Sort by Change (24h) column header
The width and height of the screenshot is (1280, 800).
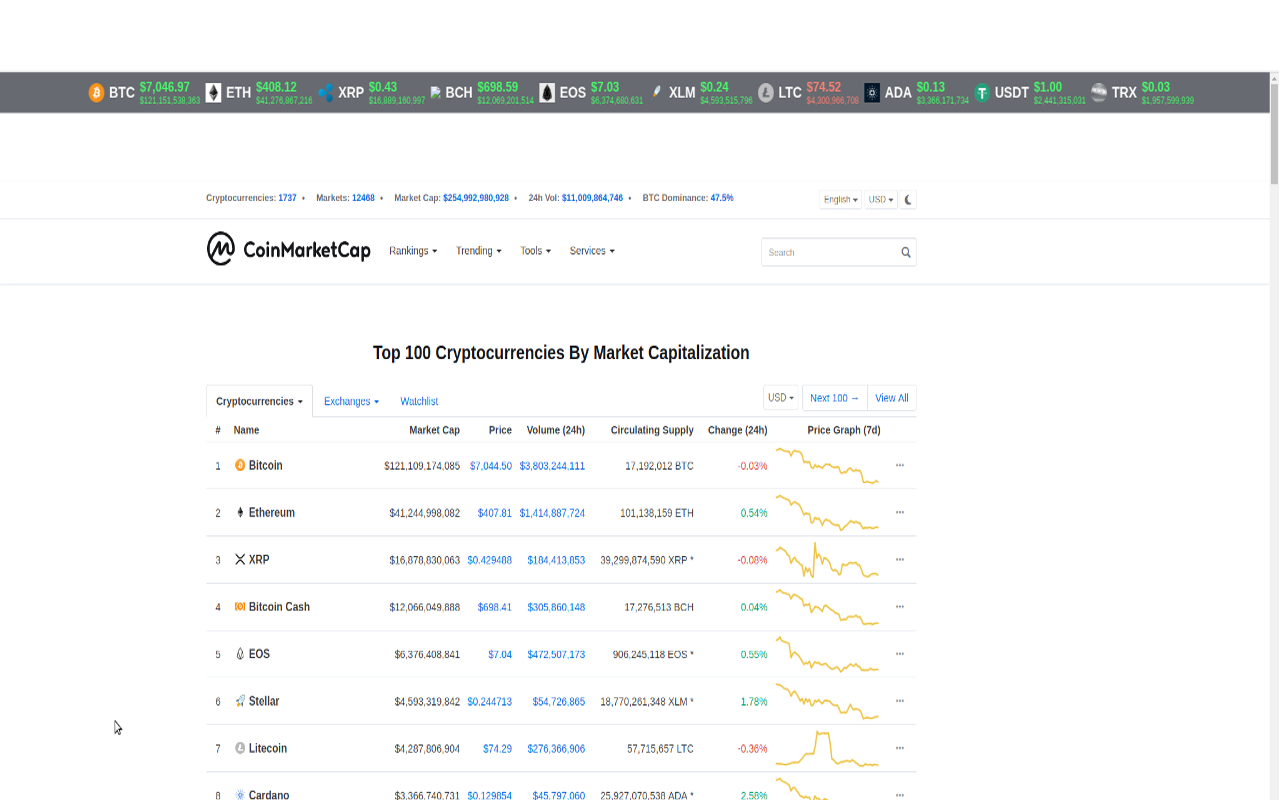738,430
